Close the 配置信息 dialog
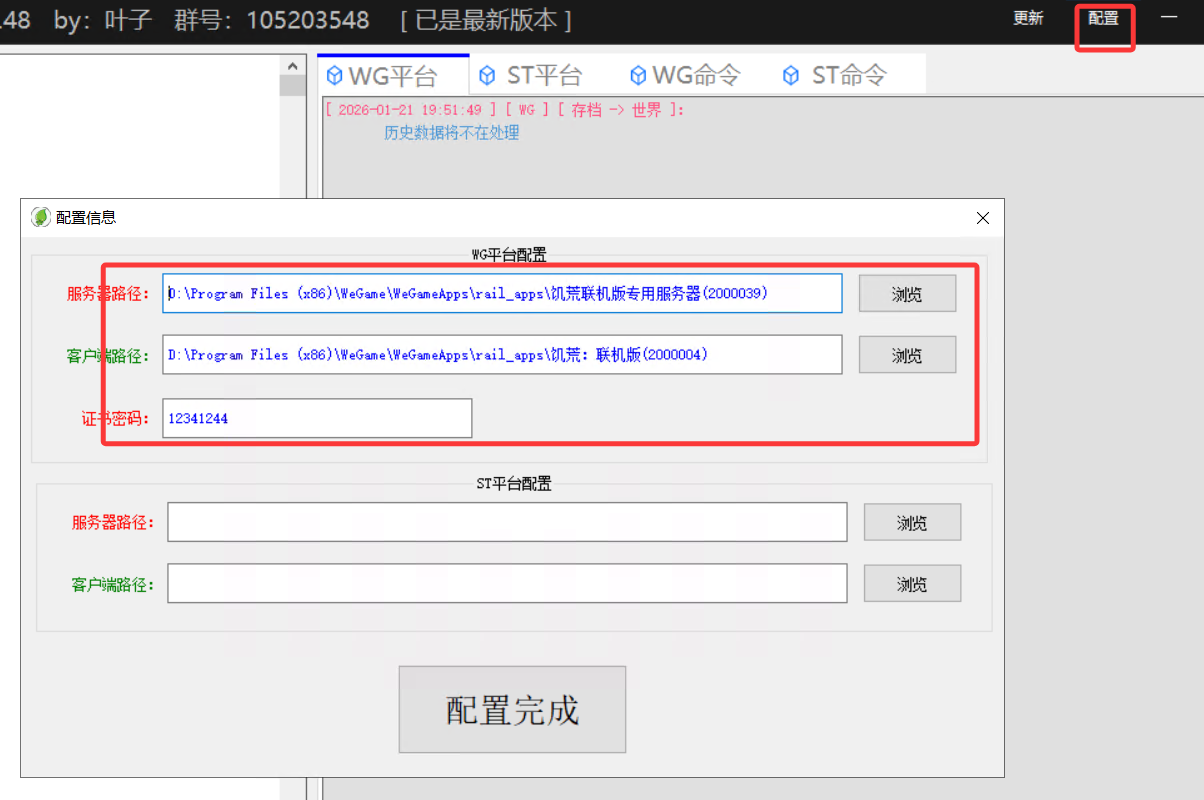The image size is (1204, 800). click(x=982, y=218)
